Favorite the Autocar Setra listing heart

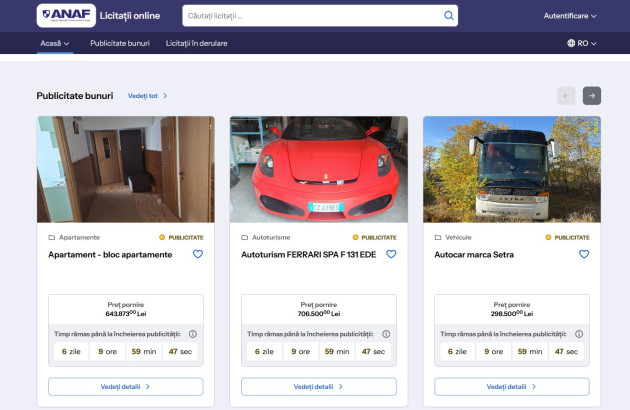click(x=584, y=254)
